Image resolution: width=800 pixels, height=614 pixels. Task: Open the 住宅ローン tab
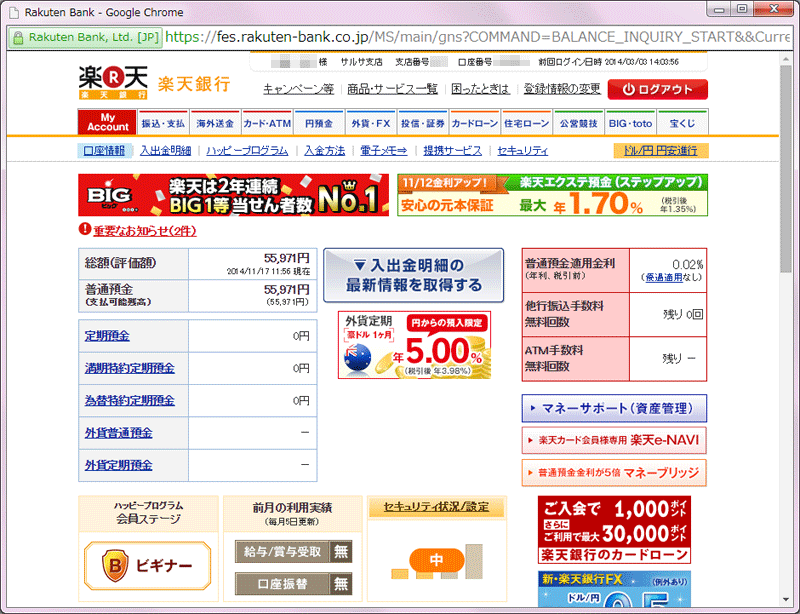coord(527,123)
